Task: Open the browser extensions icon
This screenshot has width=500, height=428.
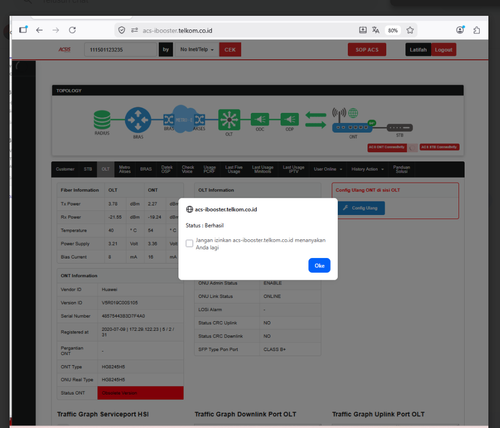Action: [x=477, y=30]
